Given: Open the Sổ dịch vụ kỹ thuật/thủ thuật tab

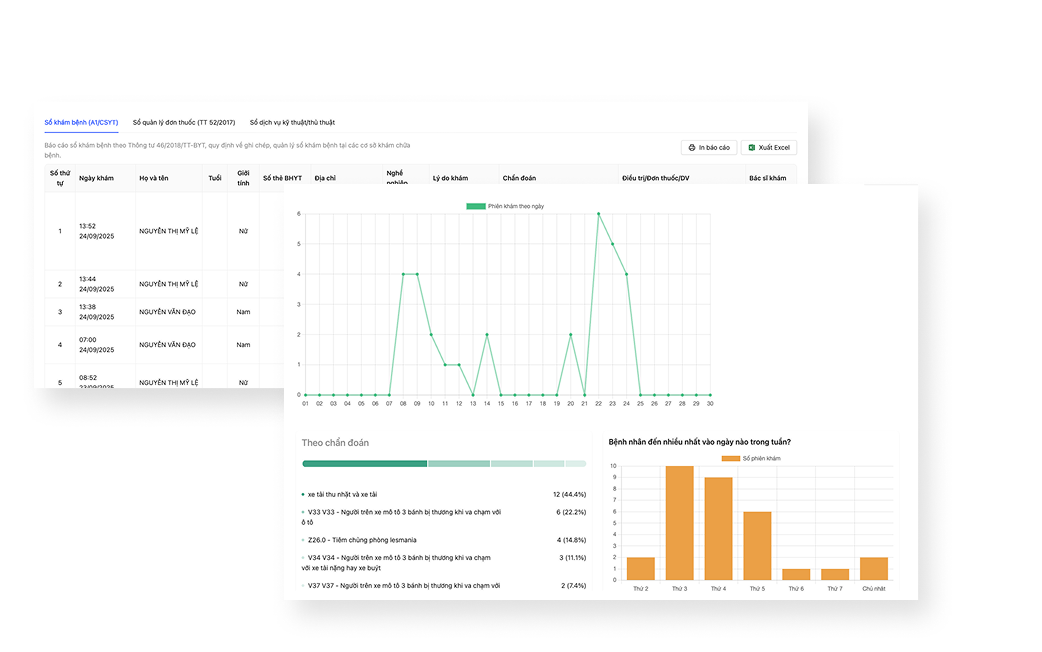Looking at the screenshot, I should (x=292, y=122).
